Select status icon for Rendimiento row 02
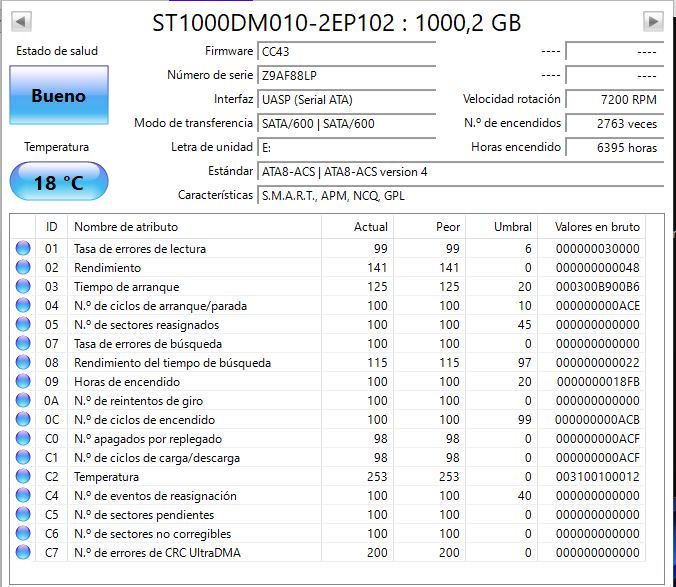Viewport: 676px width, 587px height. tap(23, 268)
